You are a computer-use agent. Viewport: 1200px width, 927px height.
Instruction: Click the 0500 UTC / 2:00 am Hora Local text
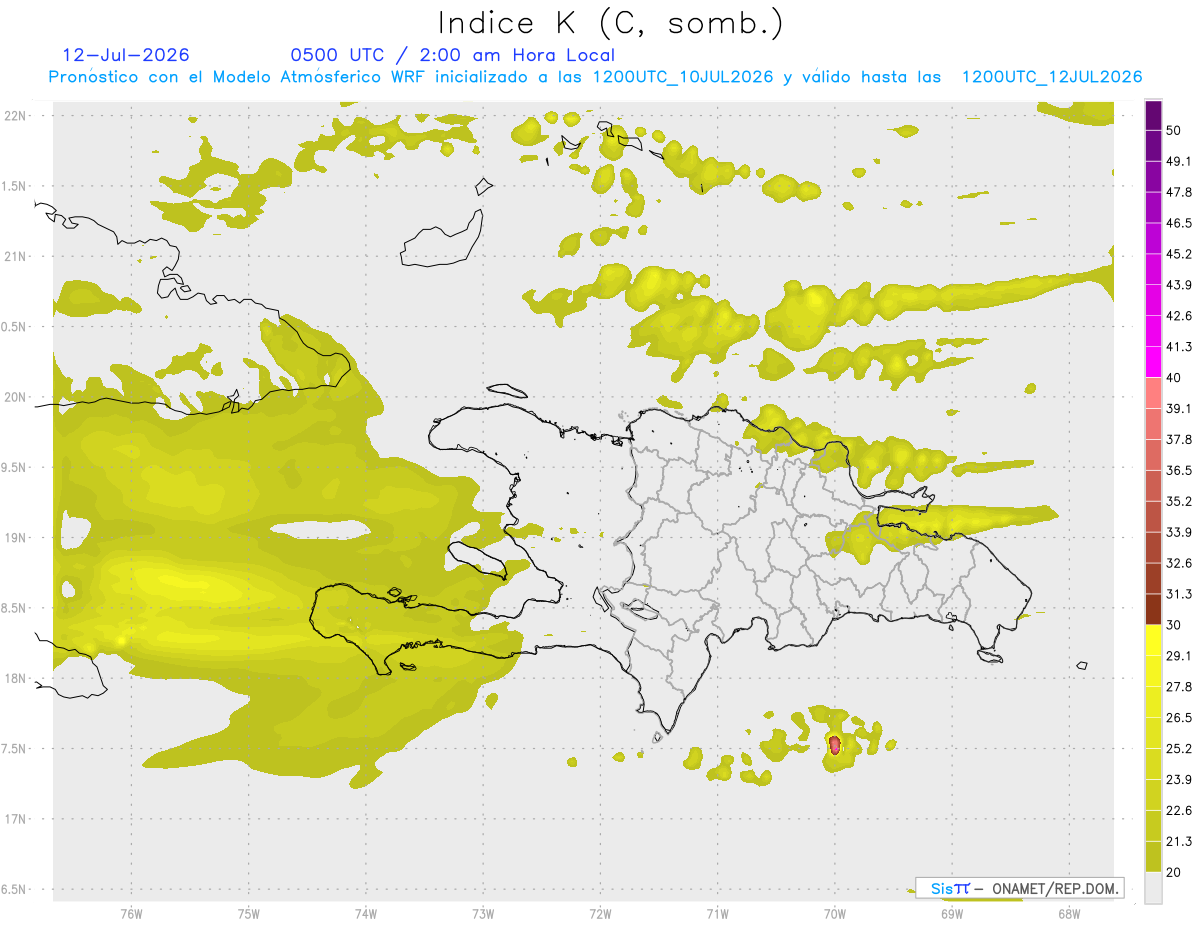[x=452, y=55]
